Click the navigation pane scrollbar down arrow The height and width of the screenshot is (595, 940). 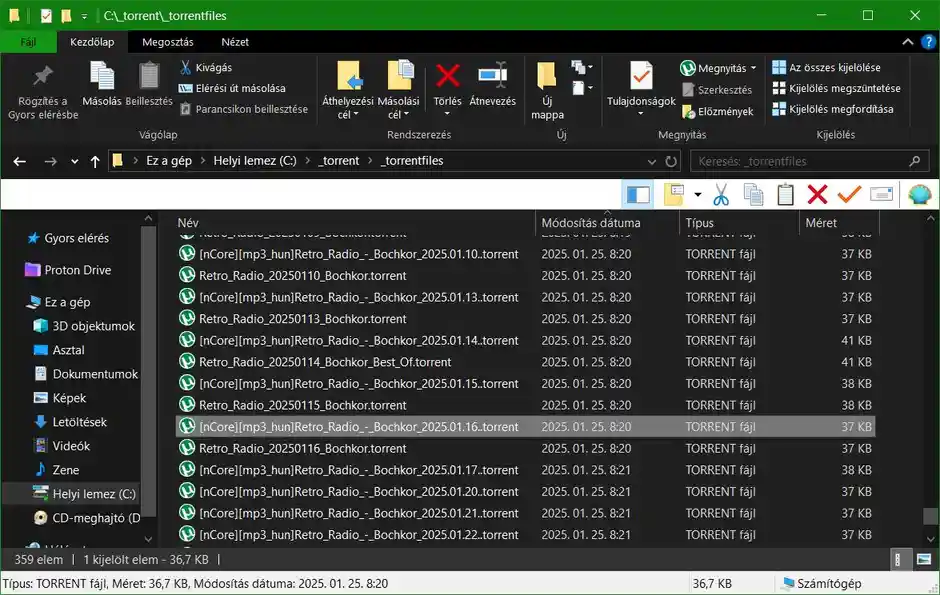[x=148, y=539]
